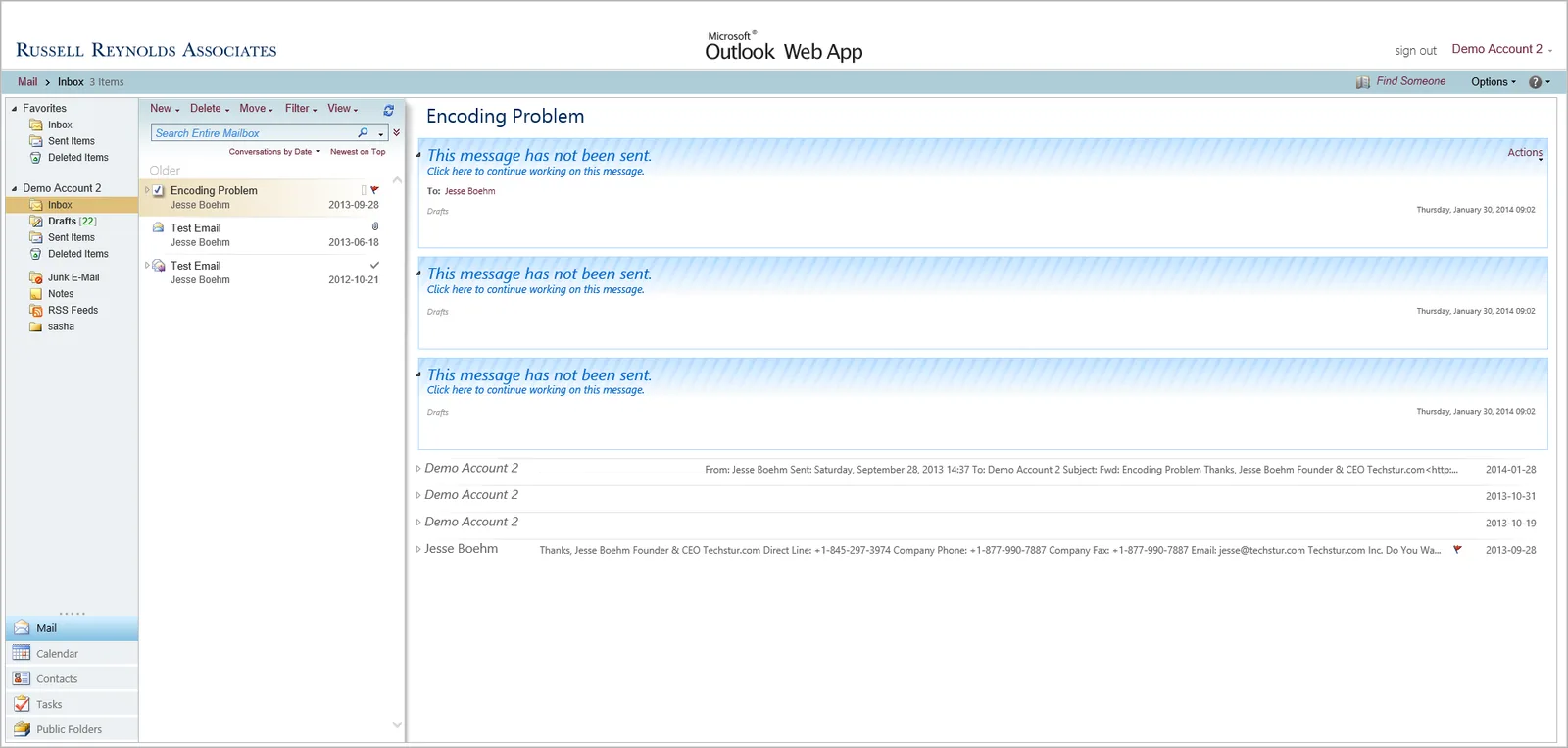
Task: Open the Move dropdown menu
Action: pos(256,109)
